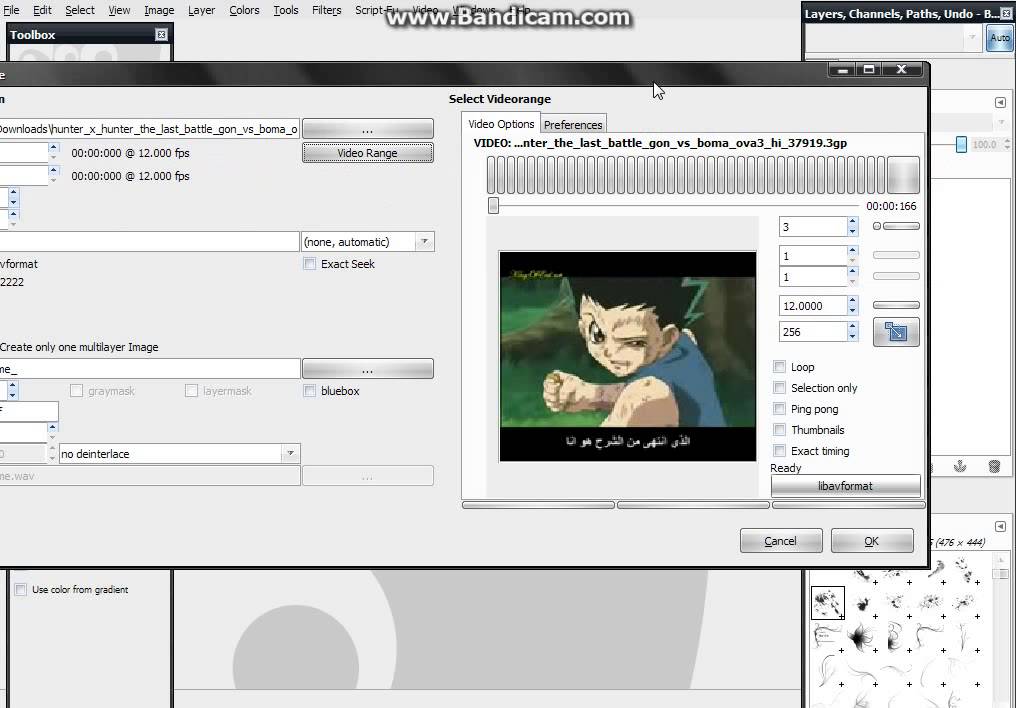Open the Layer menu
1016x708 pixels.
201,10
